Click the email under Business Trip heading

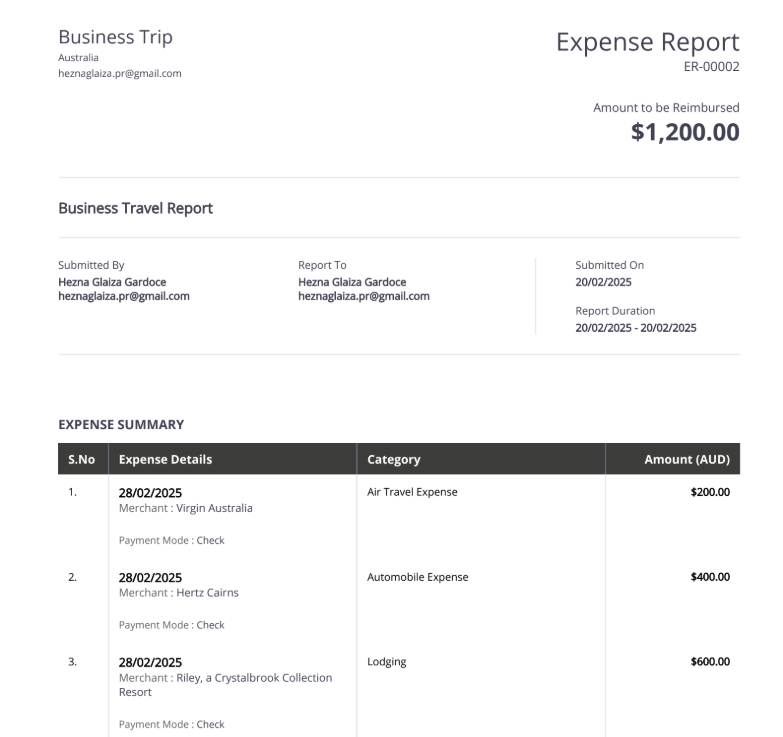tap(120, 73)
